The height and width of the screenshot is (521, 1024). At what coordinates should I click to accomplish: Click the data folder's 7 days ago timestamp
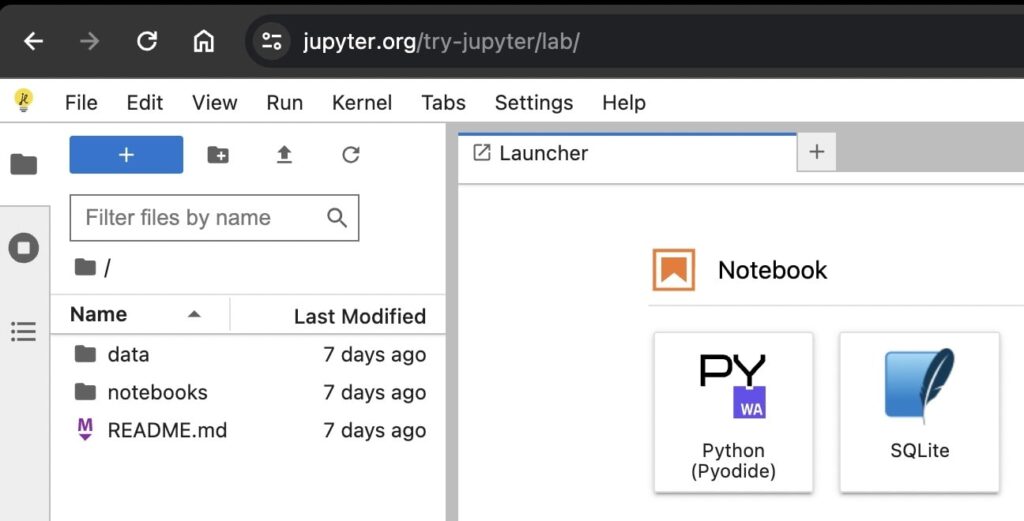[375, 355]
